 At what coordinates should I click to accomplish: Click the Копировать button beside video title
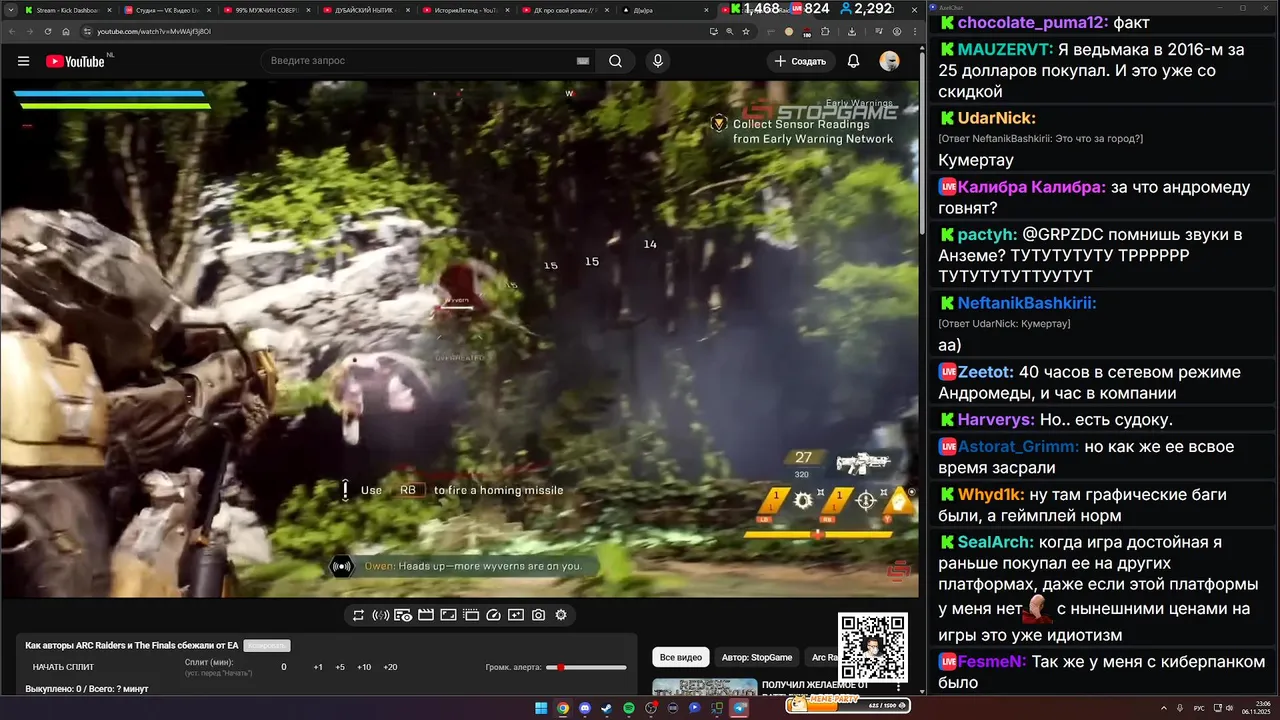point(267,646)
